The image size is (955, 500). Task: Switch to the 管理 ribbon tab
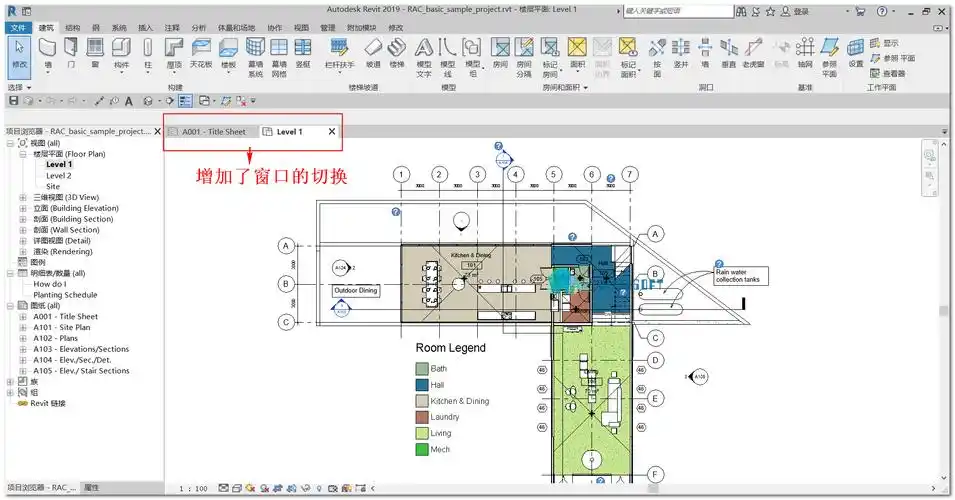click(x=328, y=28)
